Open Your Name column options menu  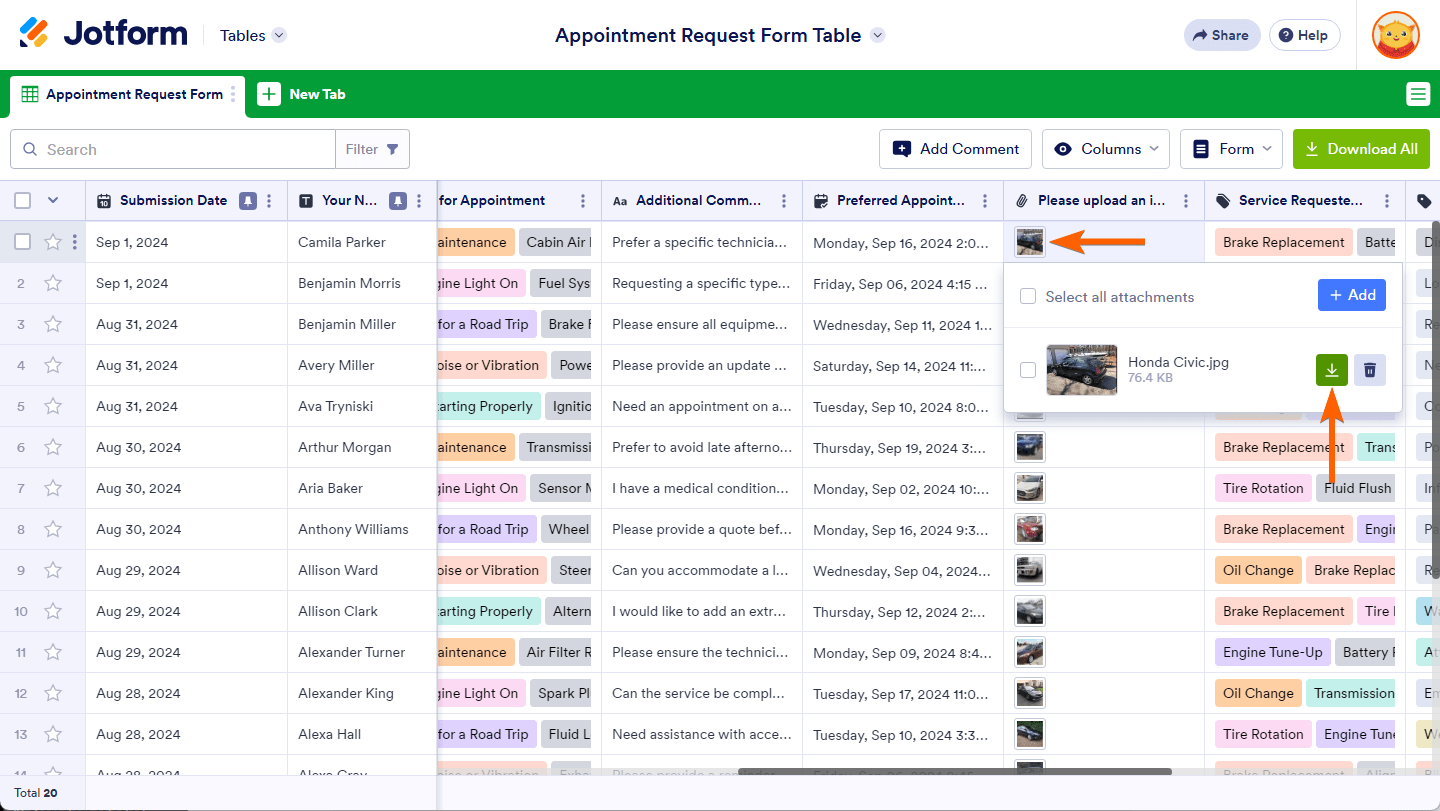[x=419, y=200]
